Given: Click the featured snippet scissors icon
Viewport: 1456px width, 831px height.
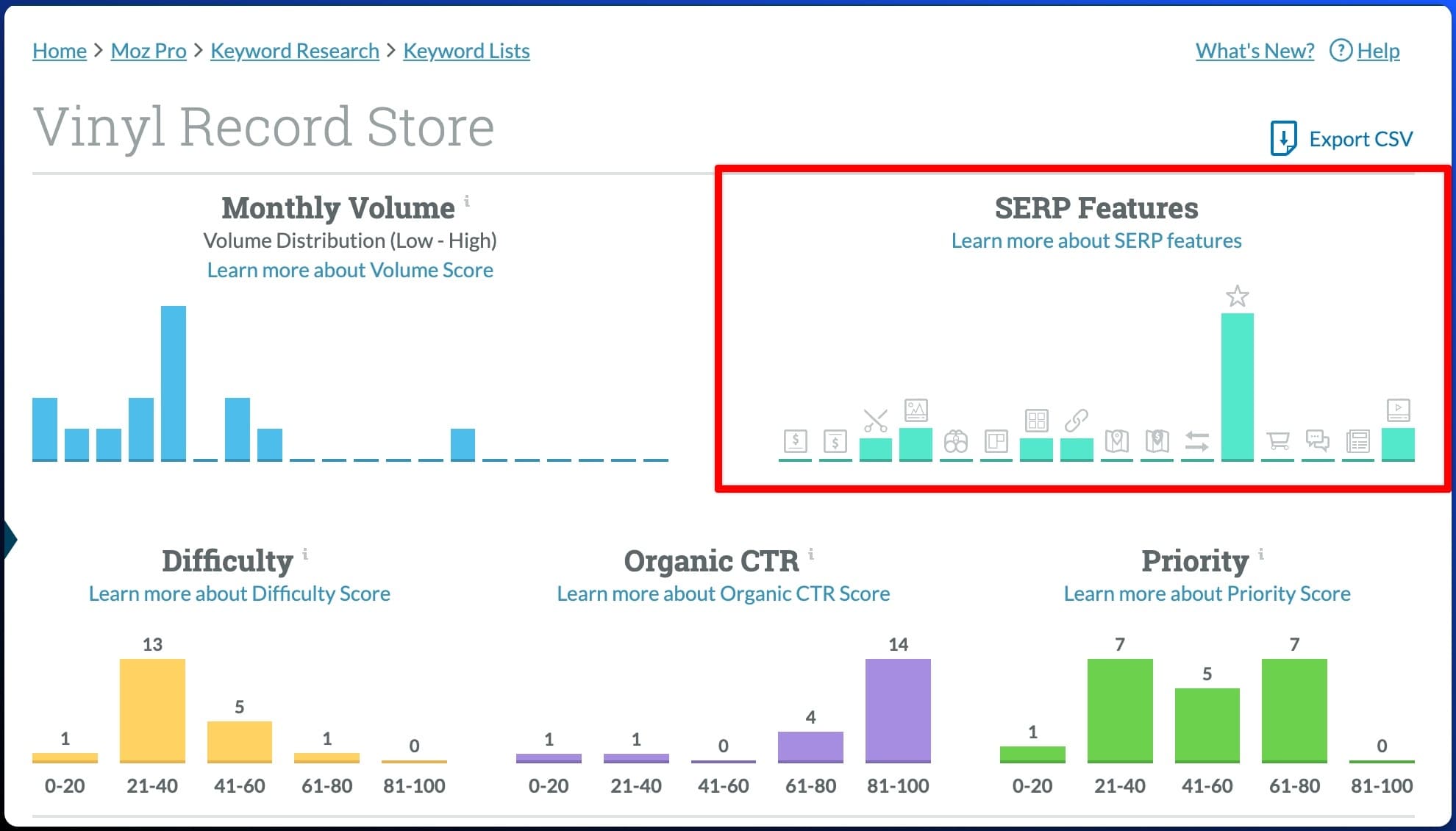Looking at the screenshot, I should coord(874,419).
